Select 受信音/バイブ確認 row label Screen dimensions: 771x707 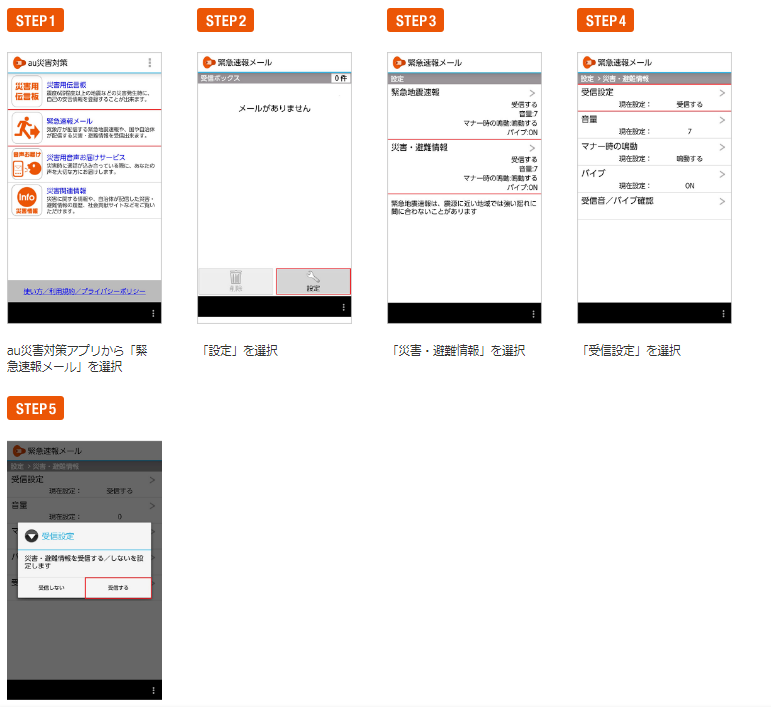[x=618, y=201]
